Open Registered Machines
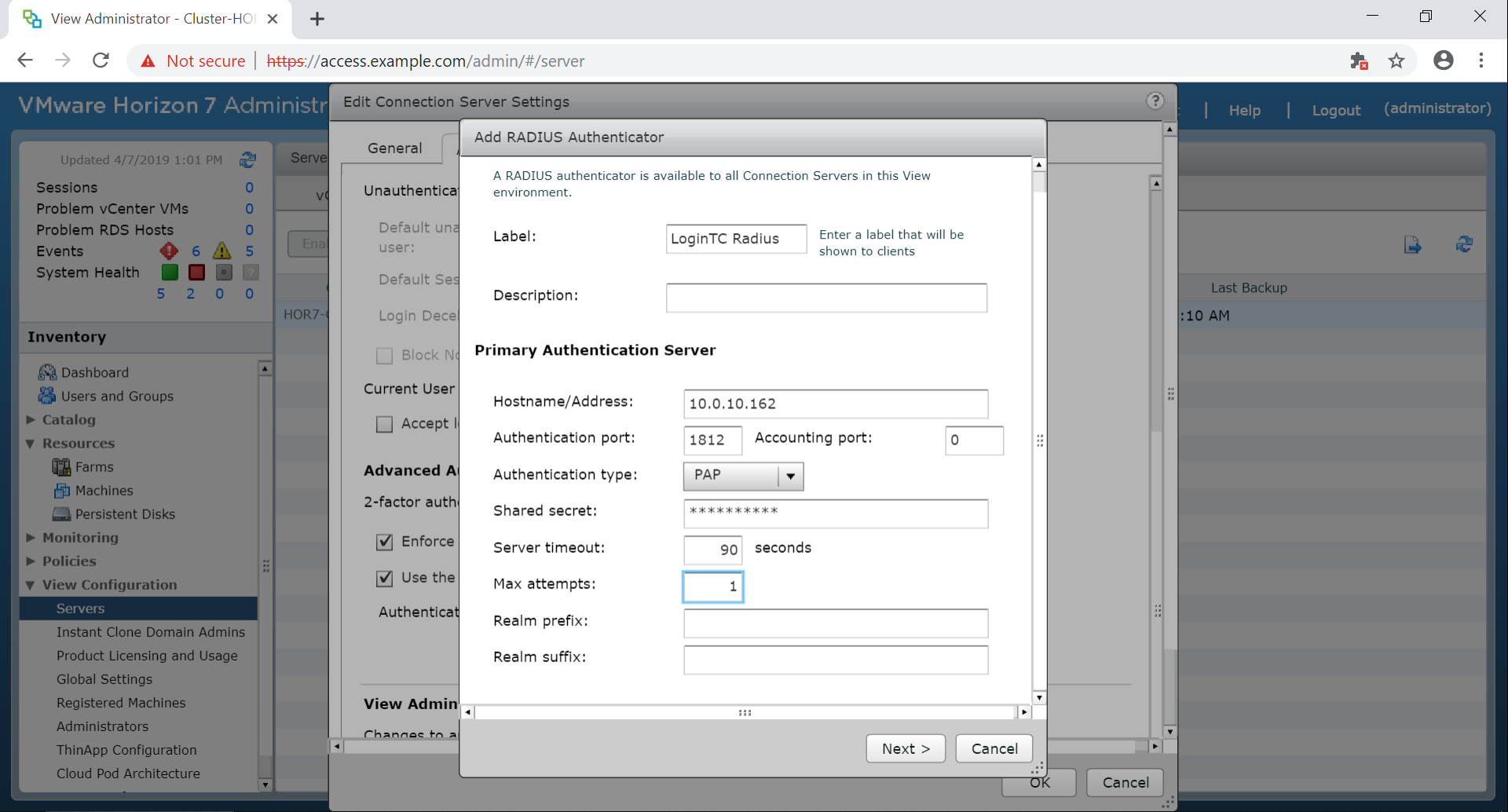The height and width of the screenshot is (812, 1508). click(x=121, y=703)
